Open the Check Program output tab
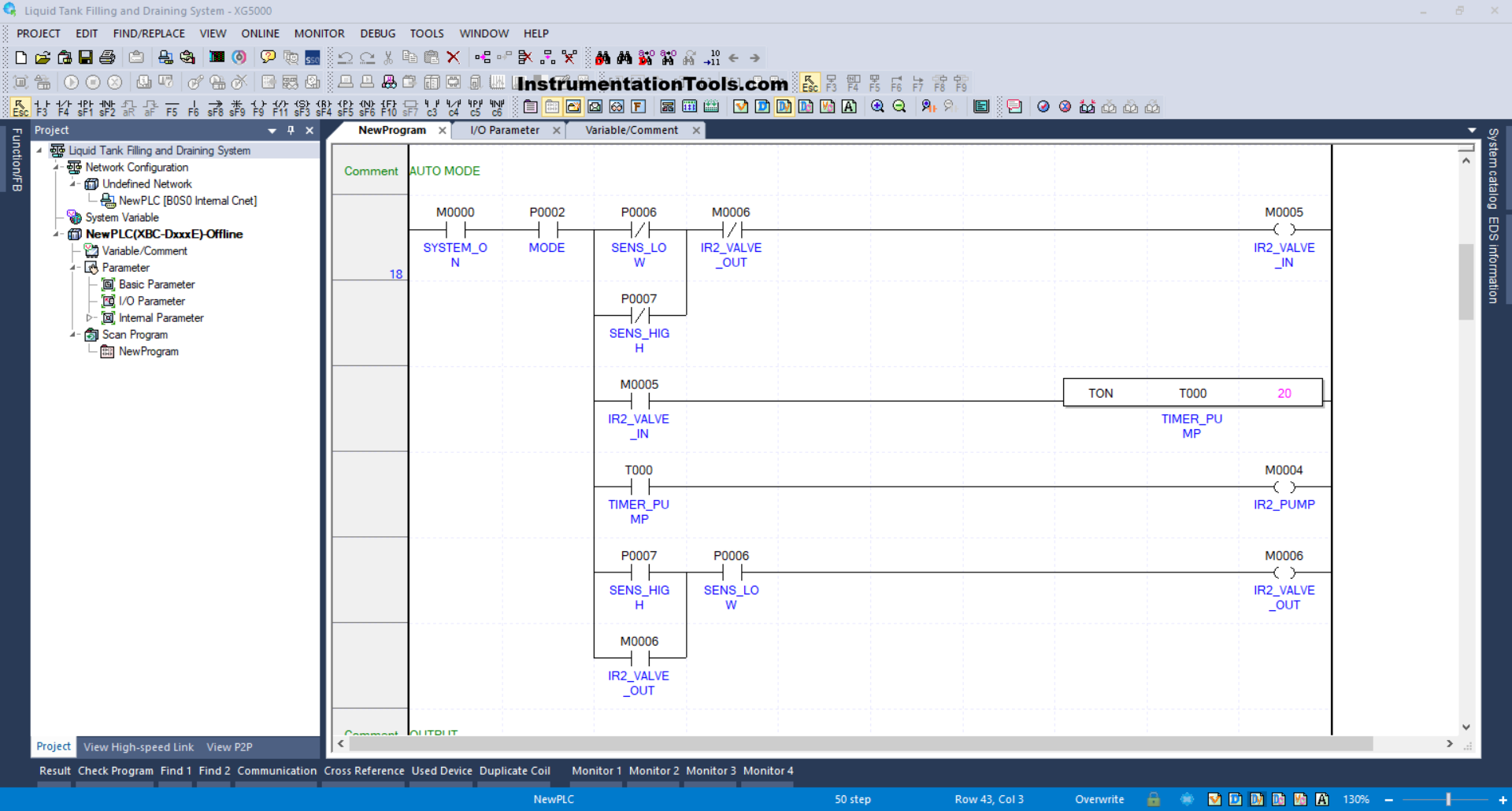 (115, 771)
